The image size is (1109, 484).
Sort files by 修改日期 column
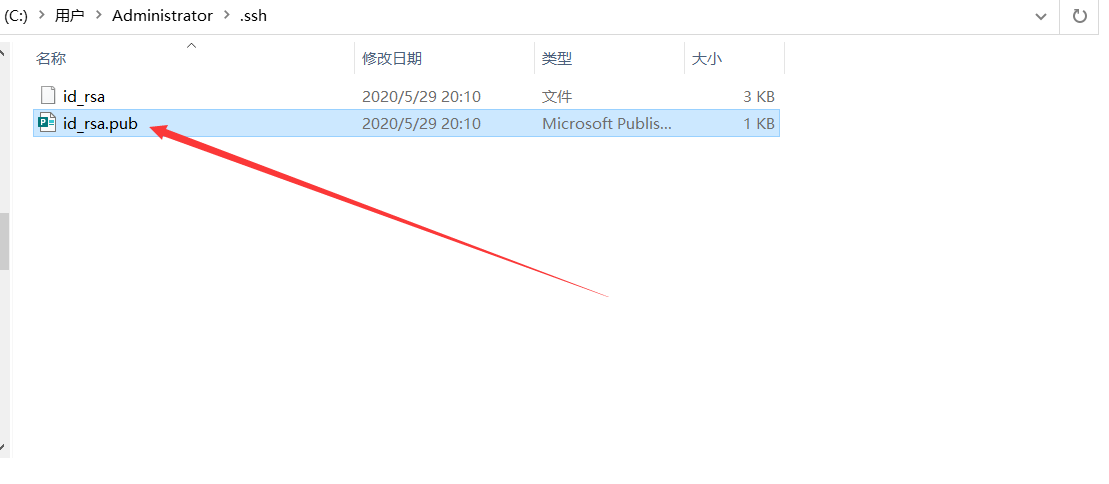392,59
